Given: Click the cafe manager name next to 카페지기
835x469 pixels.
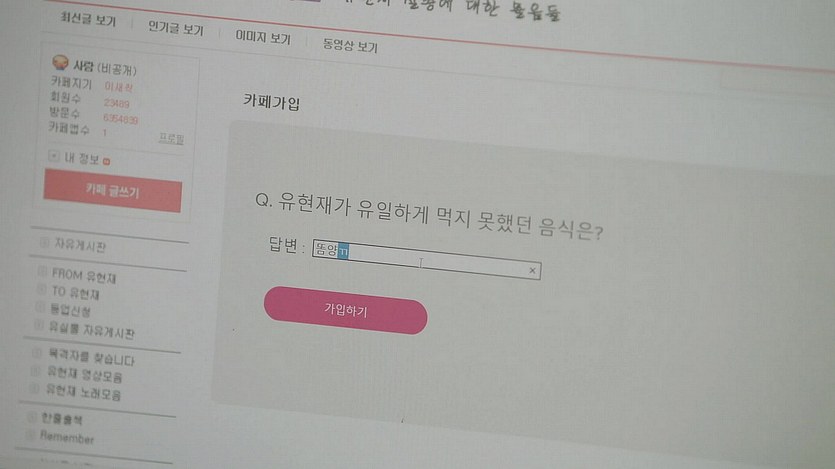Looking at the screenshot, I should click(118, 86).
